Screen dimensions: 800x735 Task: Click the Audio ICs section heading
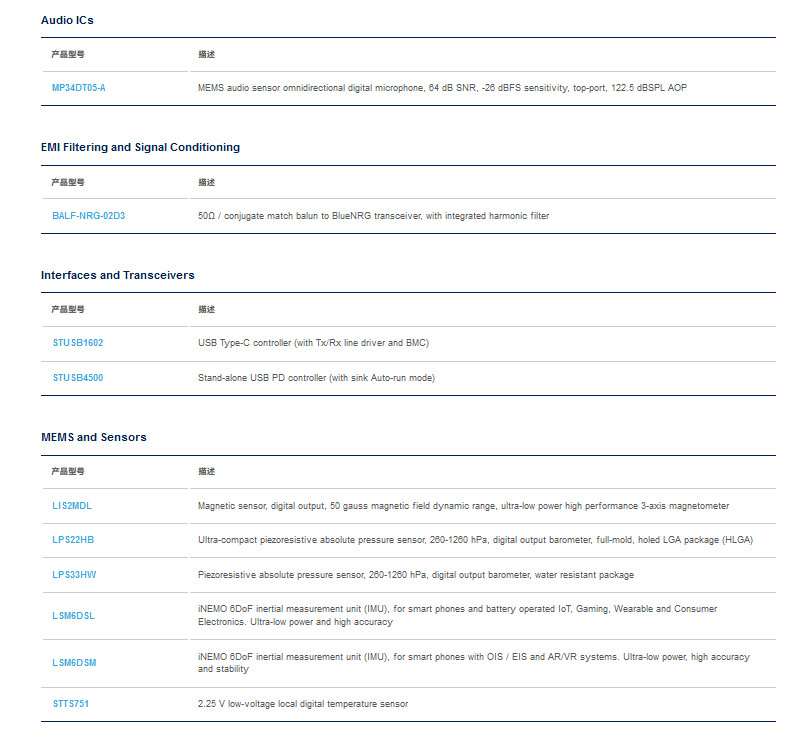pyautogui.click(x=67, y=20)
